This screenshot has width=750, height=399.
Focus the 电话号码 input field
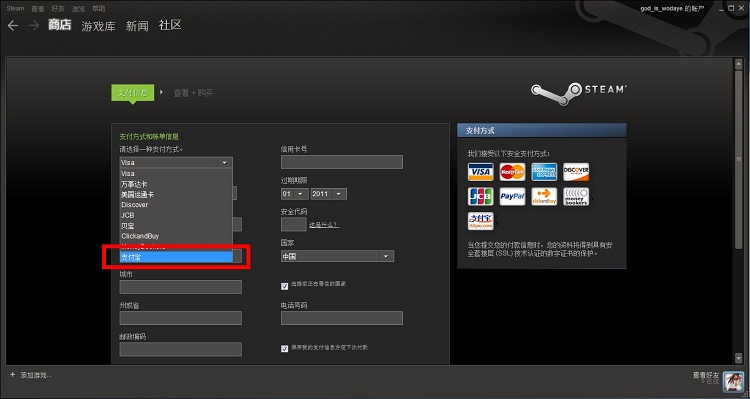342,318
